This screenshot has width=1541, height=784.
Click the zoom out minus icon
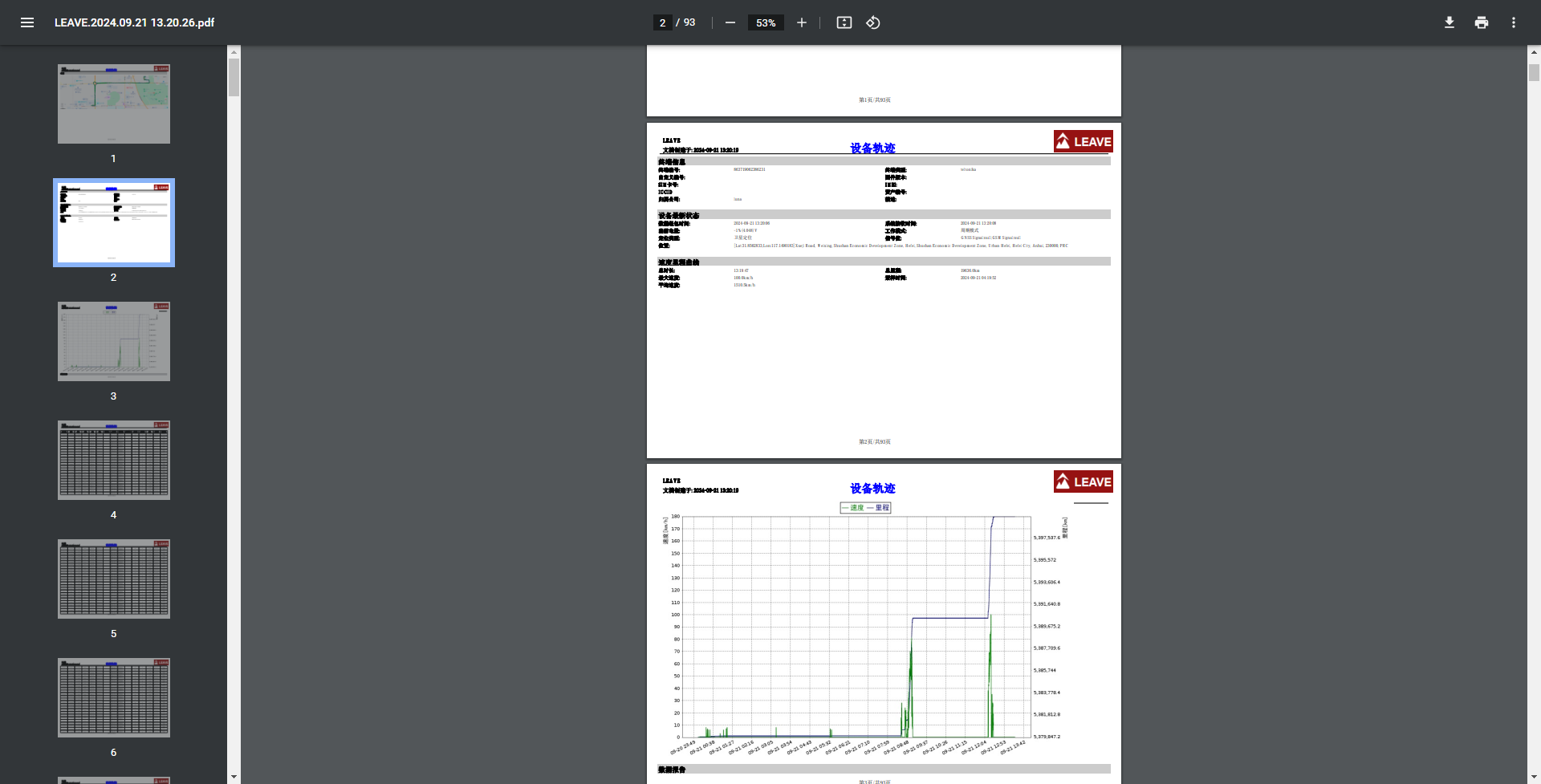click(x=730, y=22)
